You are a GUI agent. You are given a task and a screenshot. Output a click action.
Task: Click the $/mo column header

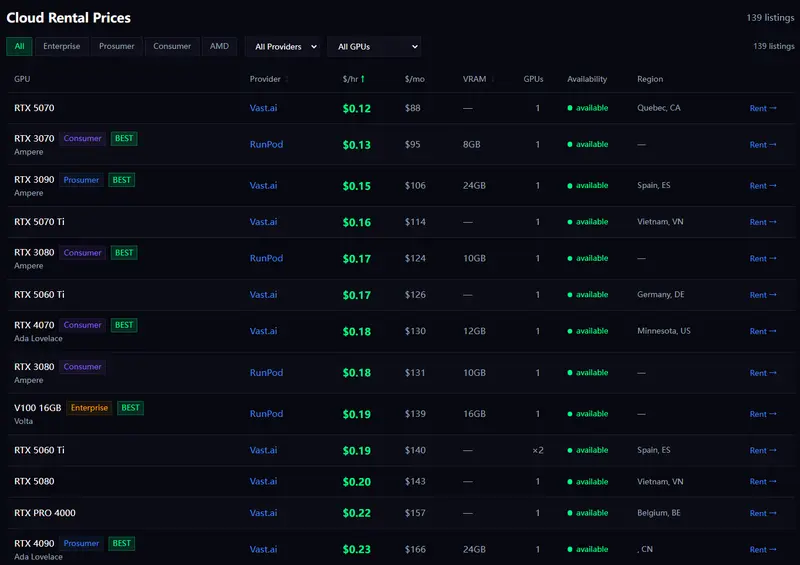click(414, 79)
